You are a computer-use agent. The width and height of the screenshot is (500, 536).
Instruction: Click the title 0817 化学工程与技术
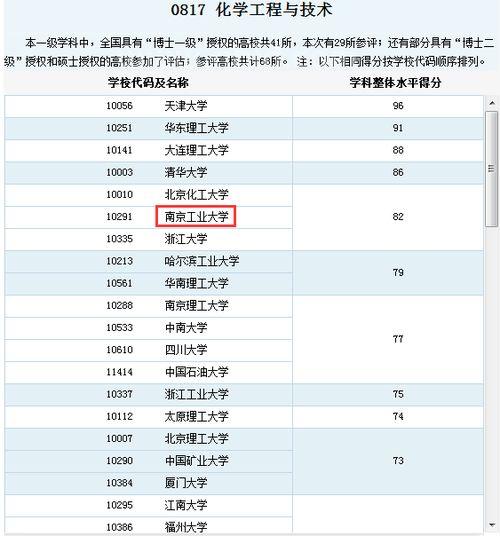coord(252,10)
